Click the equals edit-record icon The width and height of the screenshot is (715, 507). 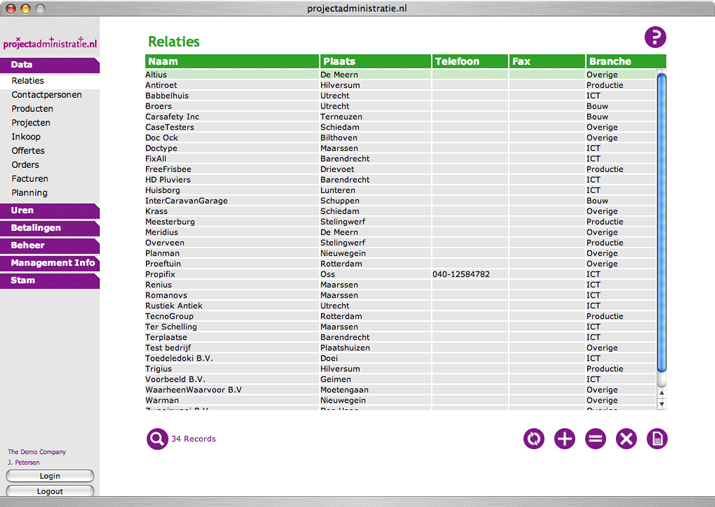(596, 439)
